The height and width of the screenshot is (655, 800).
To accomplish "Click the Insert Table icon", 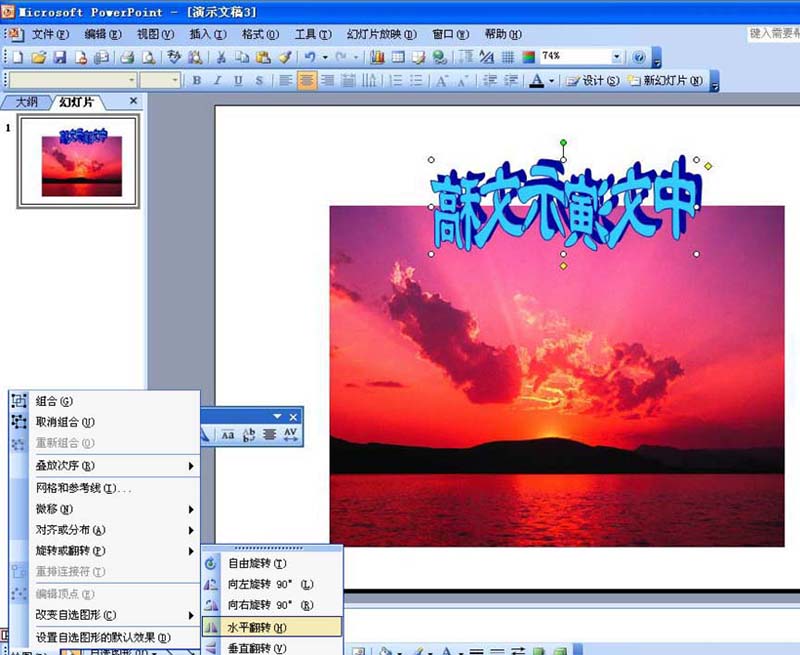I will coord(398,57).
